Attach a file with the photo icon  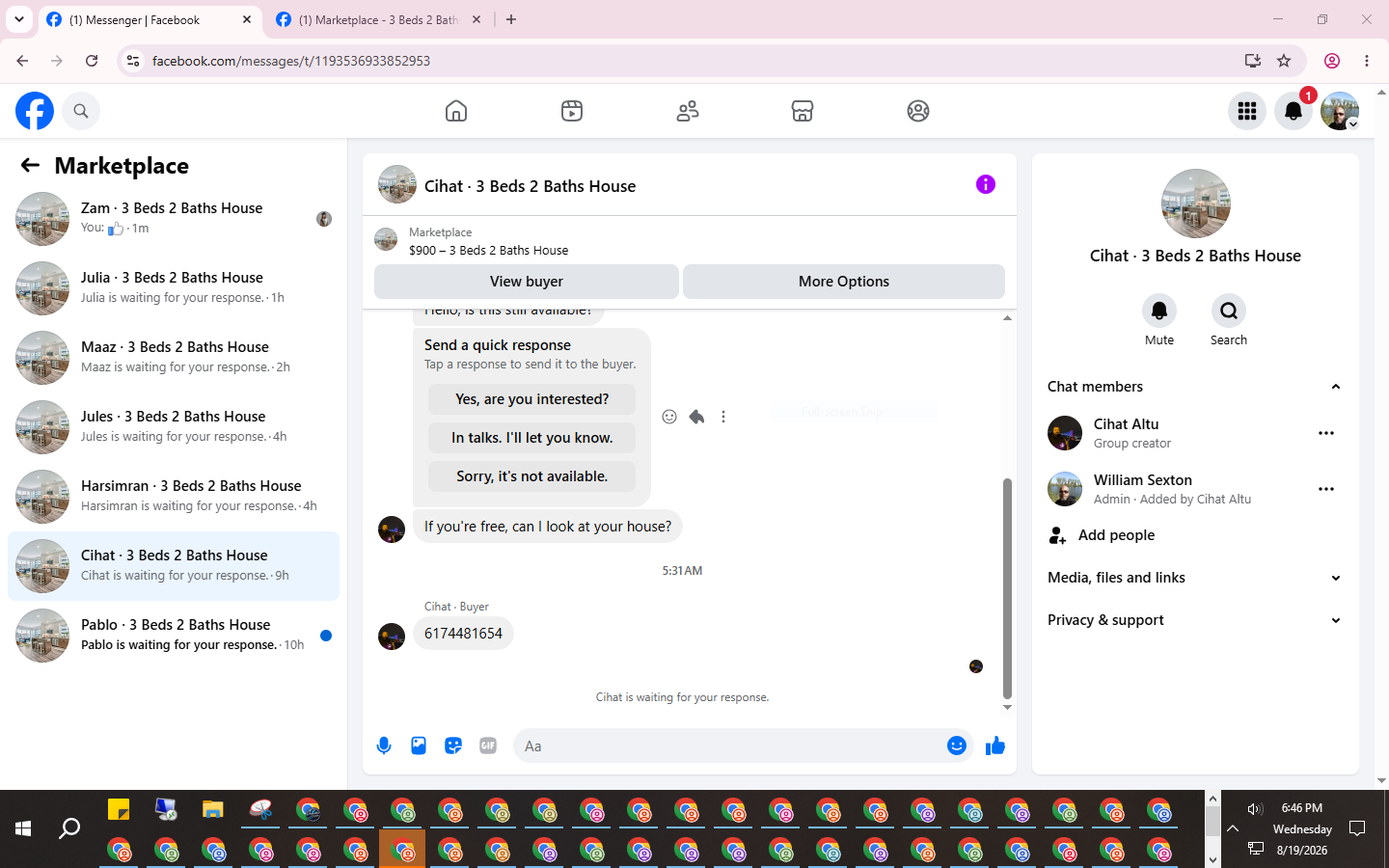coord(419,746)
